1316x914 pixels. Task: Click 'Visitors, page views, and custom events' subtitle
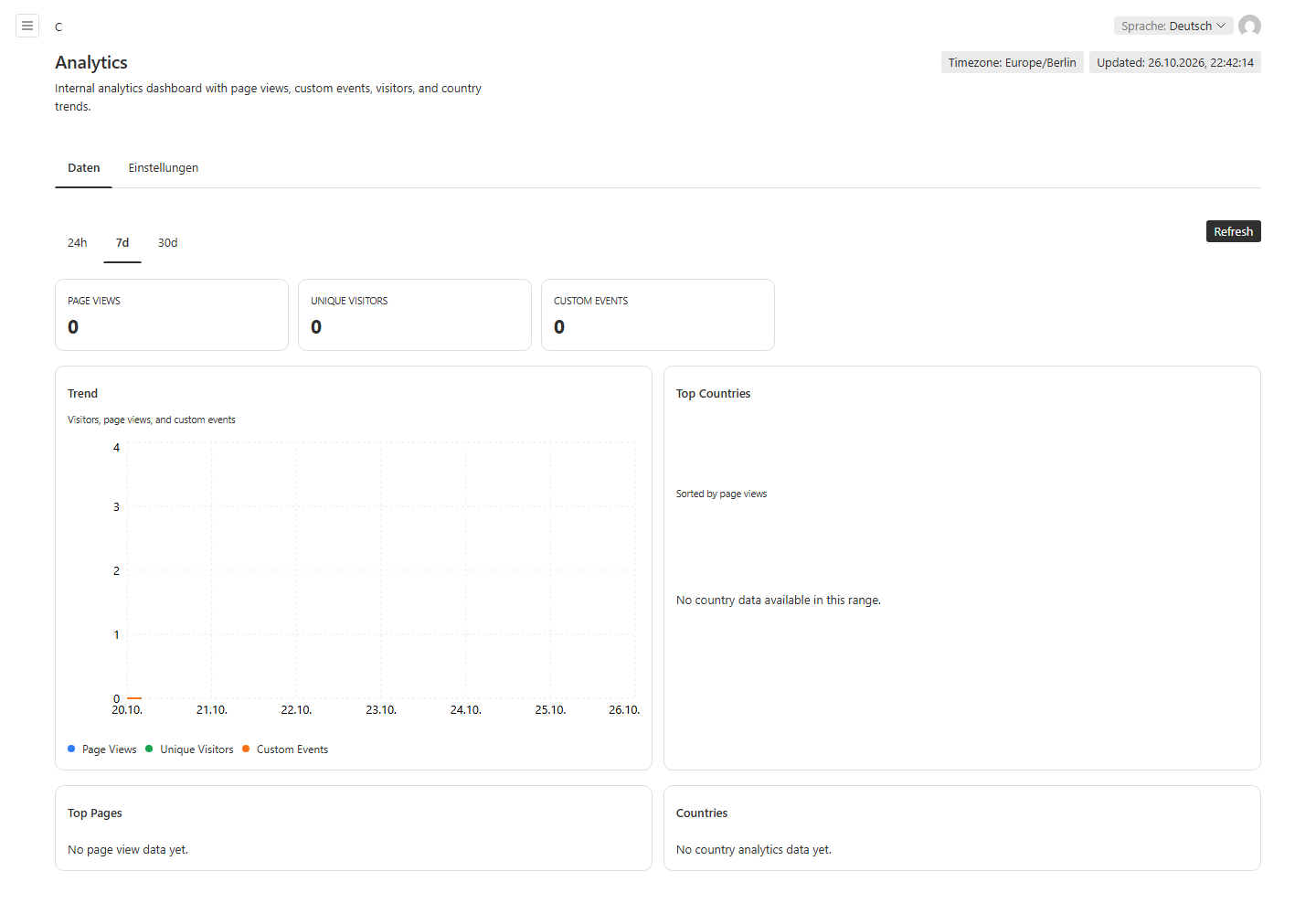click(x=152, y=420)
